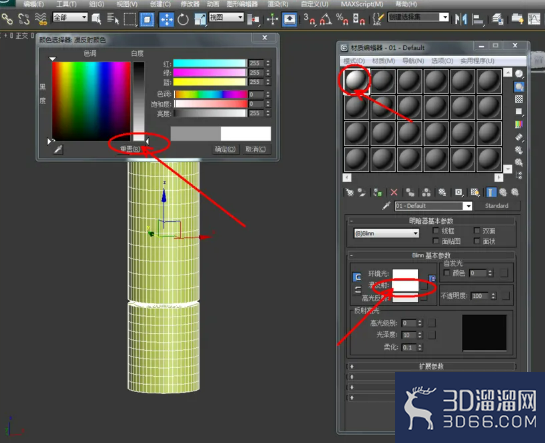Click the diffuse color map button
545x443 pixels.
point(424,286)
